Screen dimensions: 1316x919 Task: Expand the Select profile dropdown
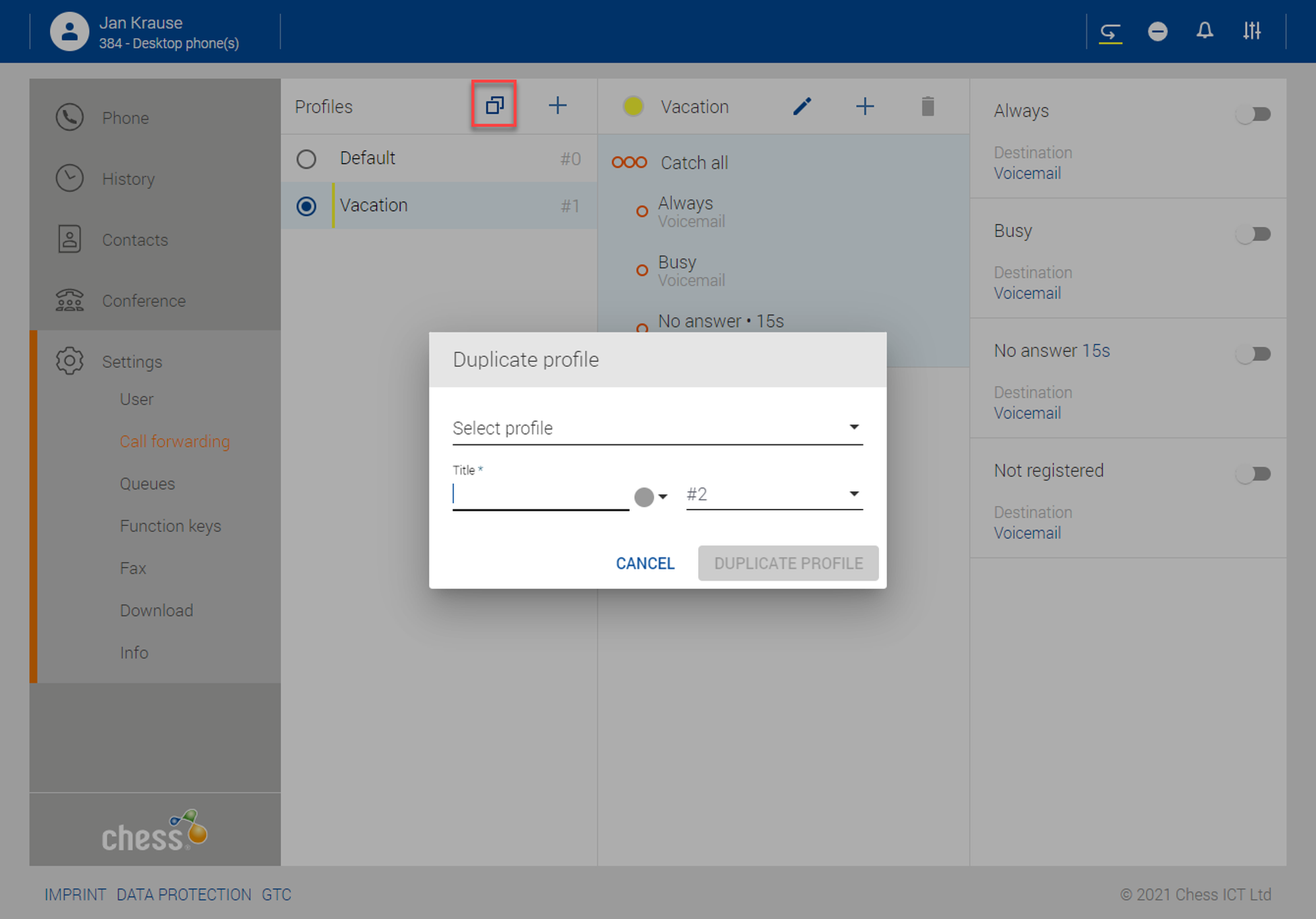tap(657, 428)
